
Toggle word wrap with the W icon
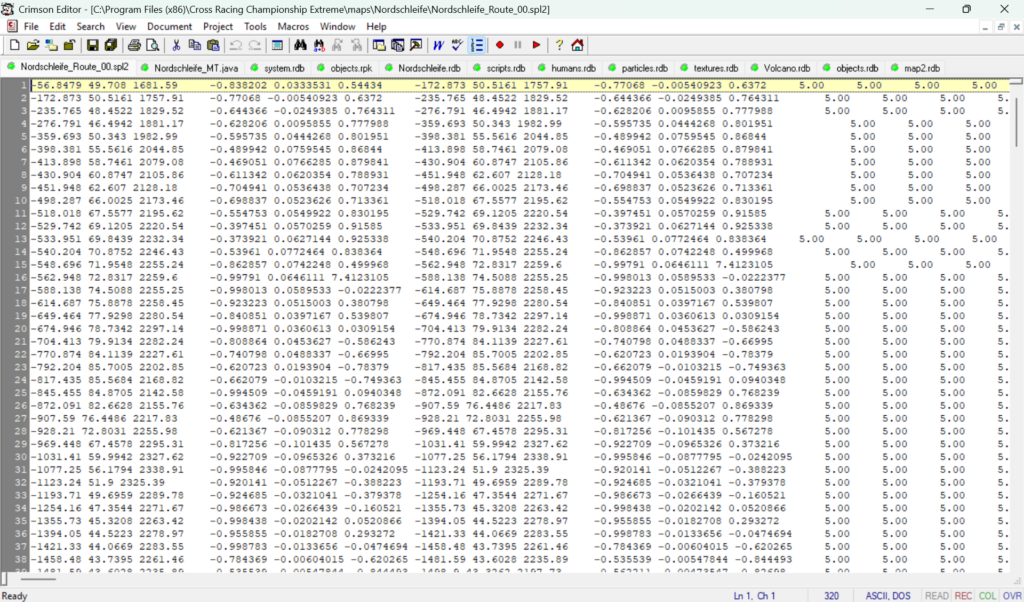[x=438, y=45]
